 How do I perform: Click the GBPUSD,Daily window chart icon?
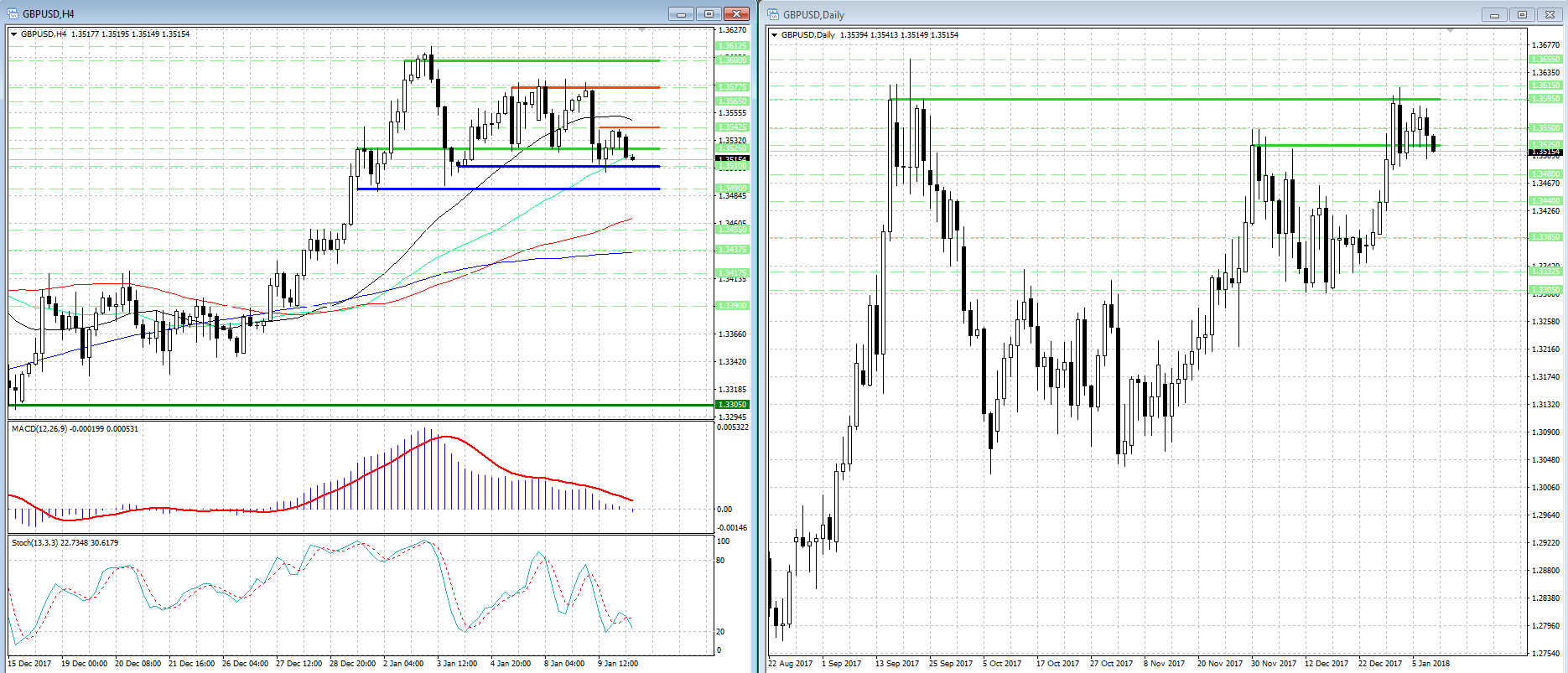click(x=773, y=14)
